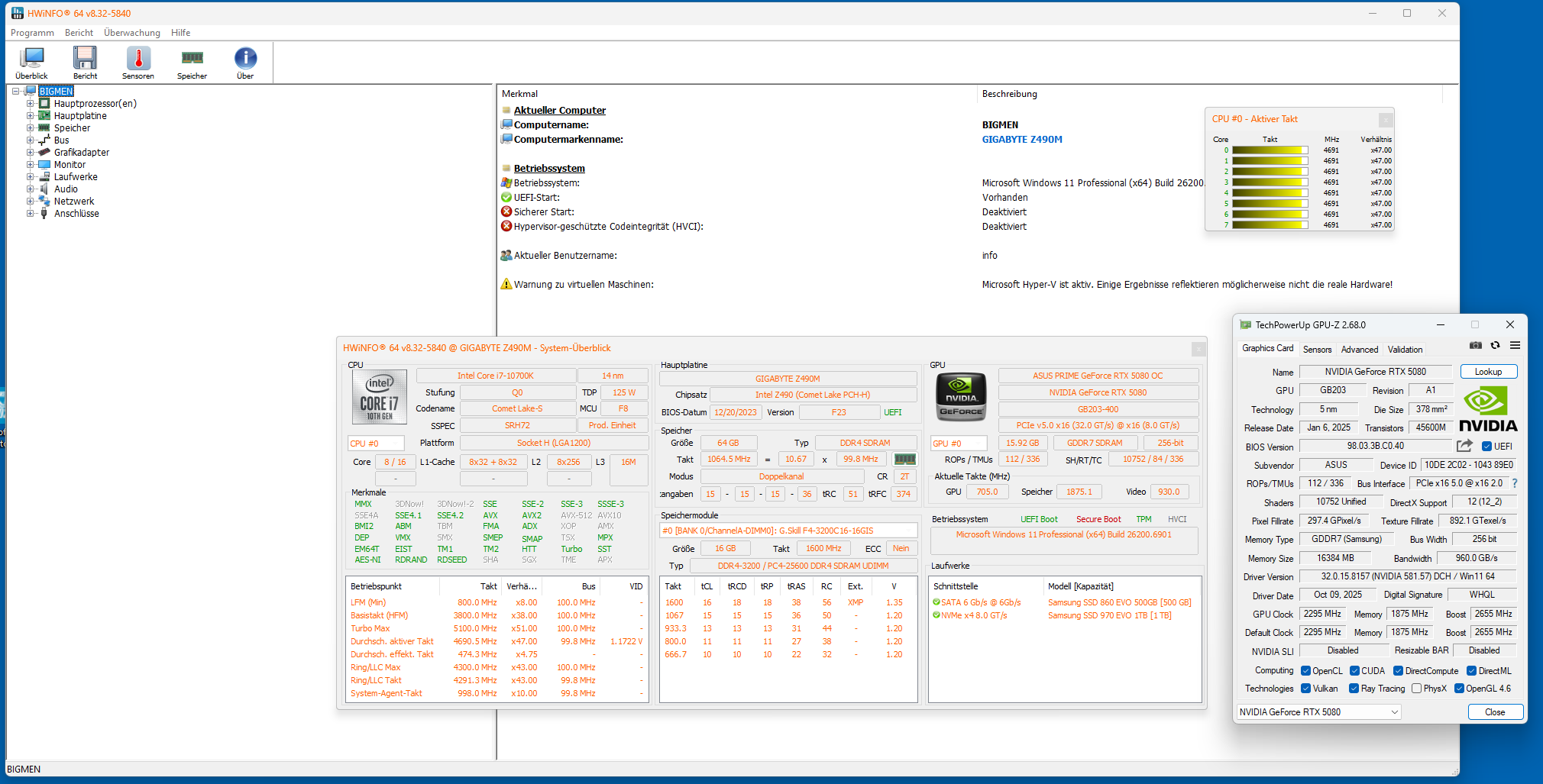Toggle the Vulkan checkbox
The image size is (1543, 784).
pos(1306,689)
